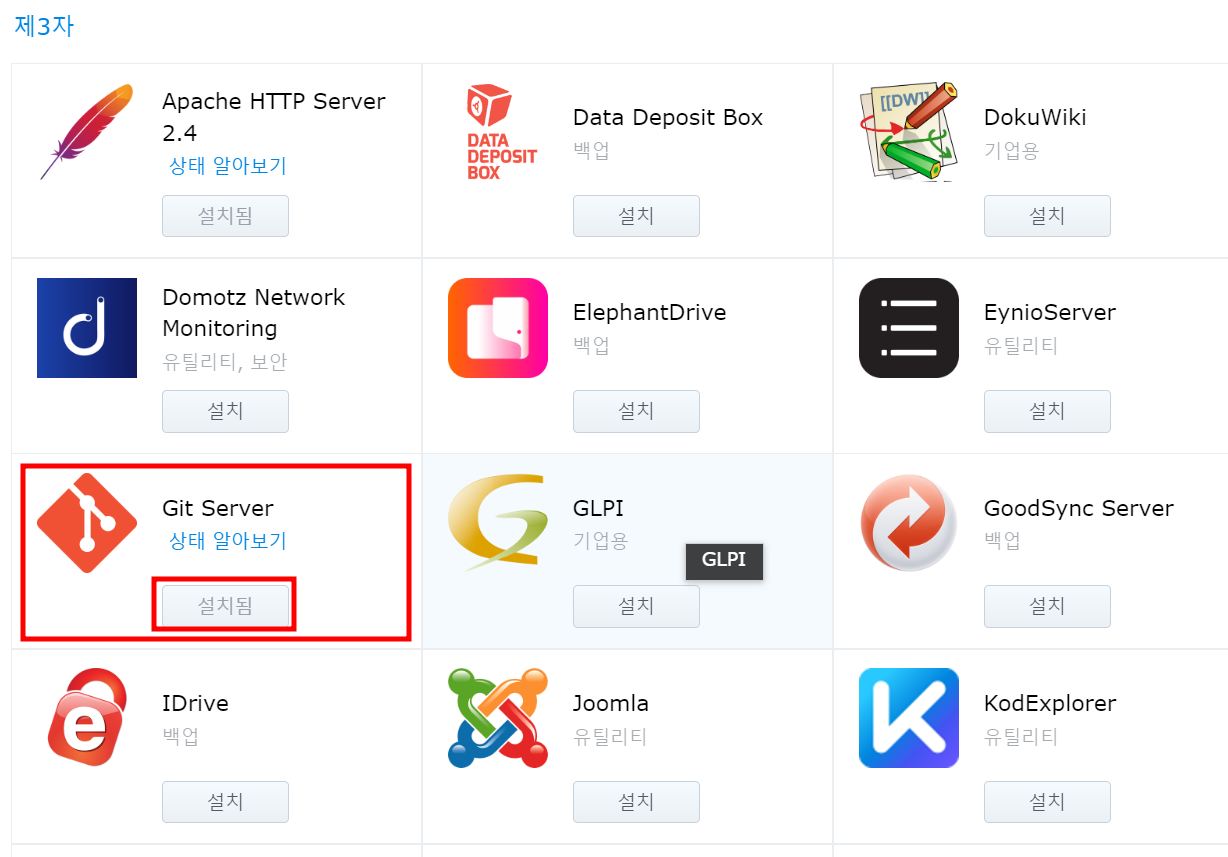Screen dimensions: 1228x857
Task: Click the 백업 category under Data Deposit Box
Action: (591, 151)
